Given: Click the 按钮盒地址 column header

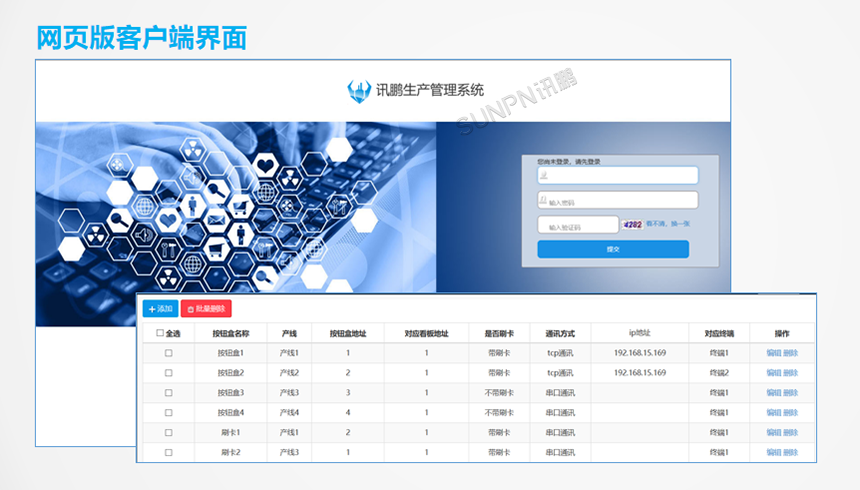Looking at the screenshot, I should click(x=348, y=333).
